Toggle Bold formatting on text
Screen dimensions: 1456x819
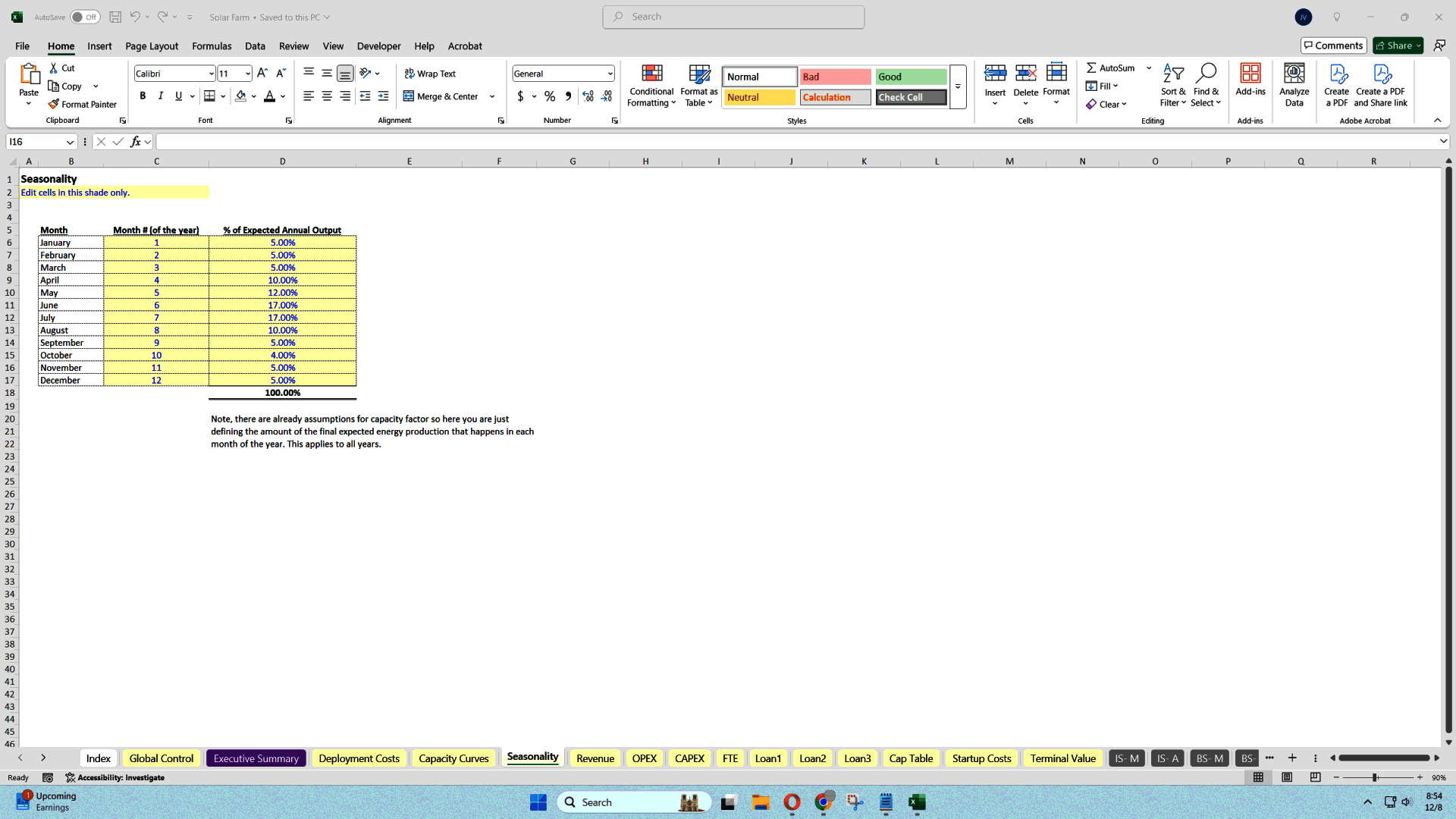click(x=142, y=96)
